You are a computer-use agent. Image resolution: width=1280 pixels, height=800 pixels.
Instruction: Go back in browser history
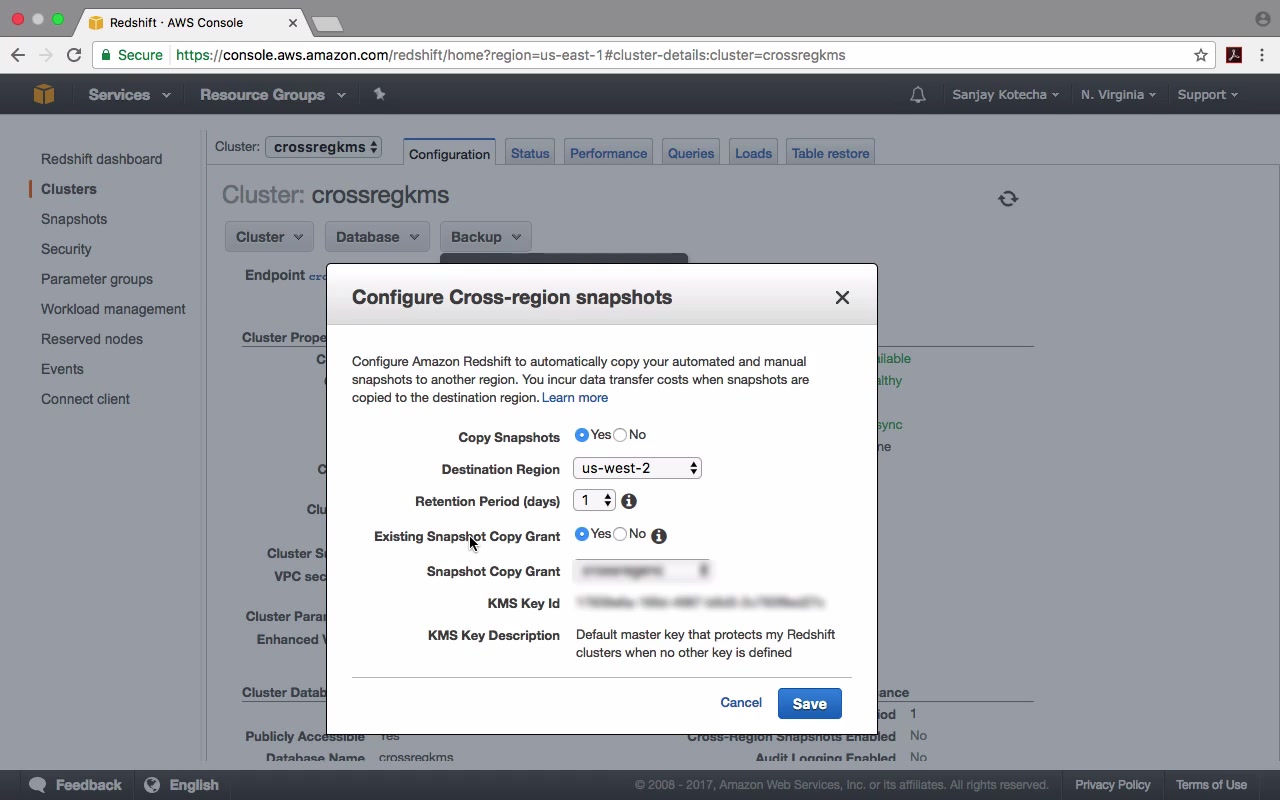tap(18, 55)
